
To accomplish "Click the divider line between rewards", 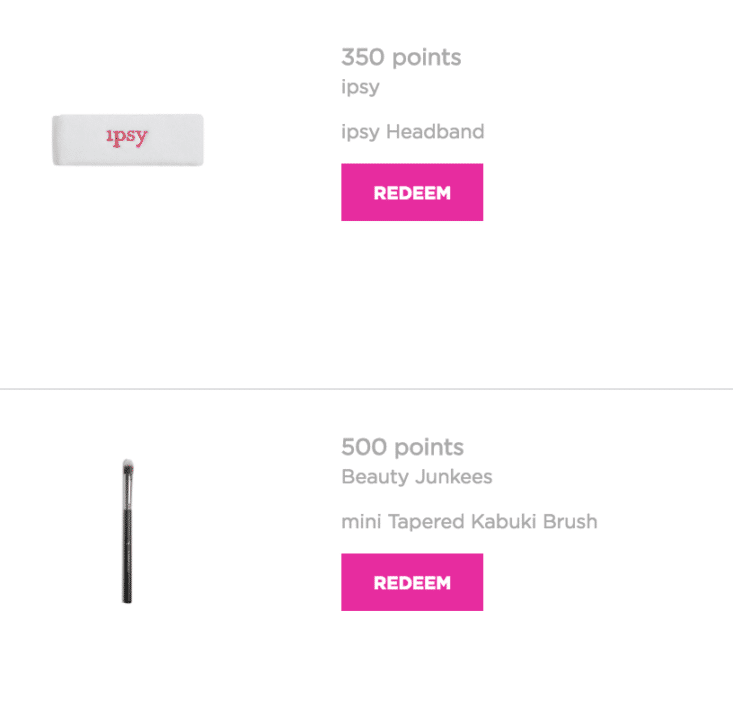I will pyautogui.click(x=366, y=388).
